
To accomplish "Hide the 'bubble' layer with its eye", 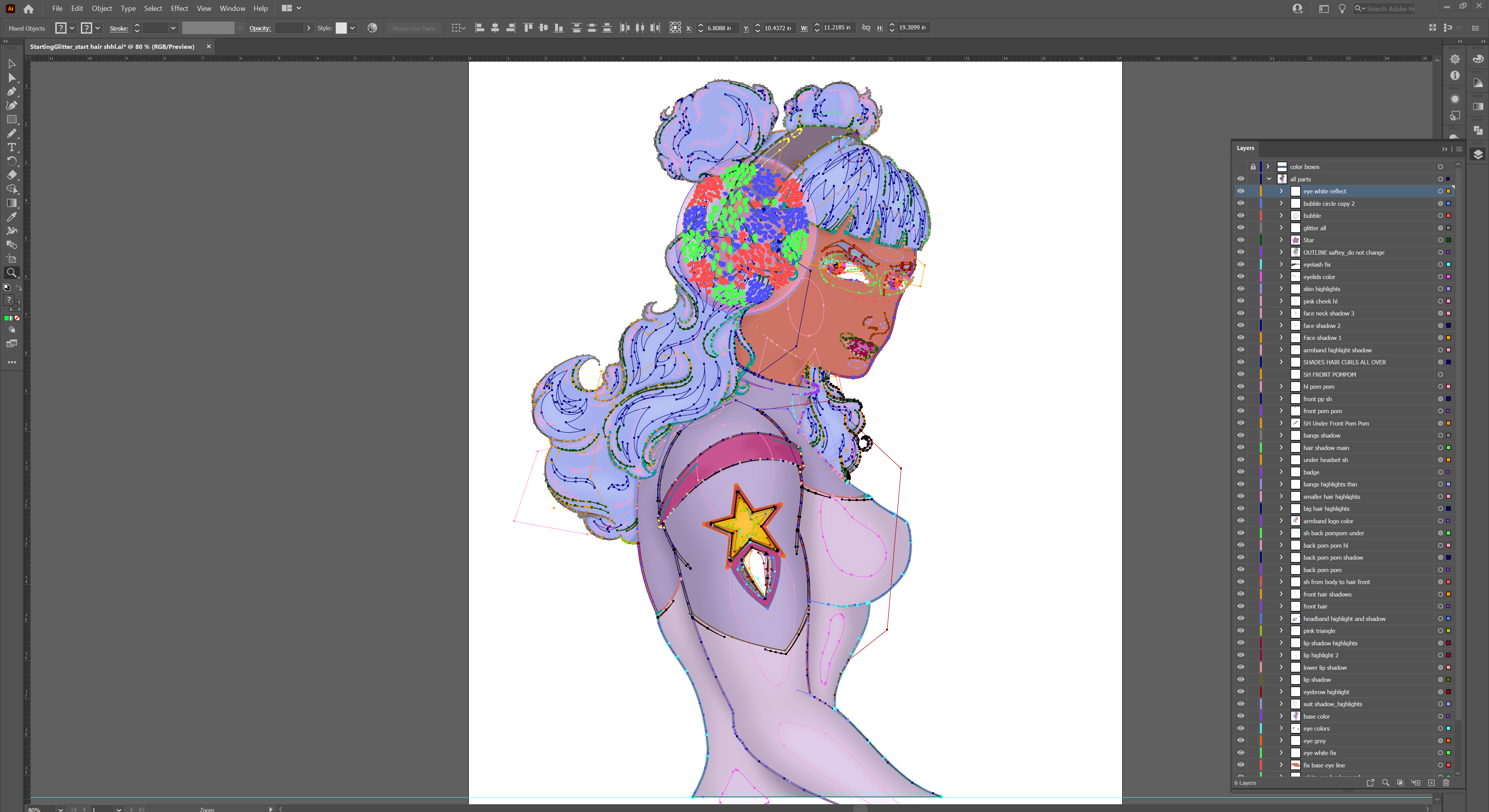I will click(x=1240, y=215).
